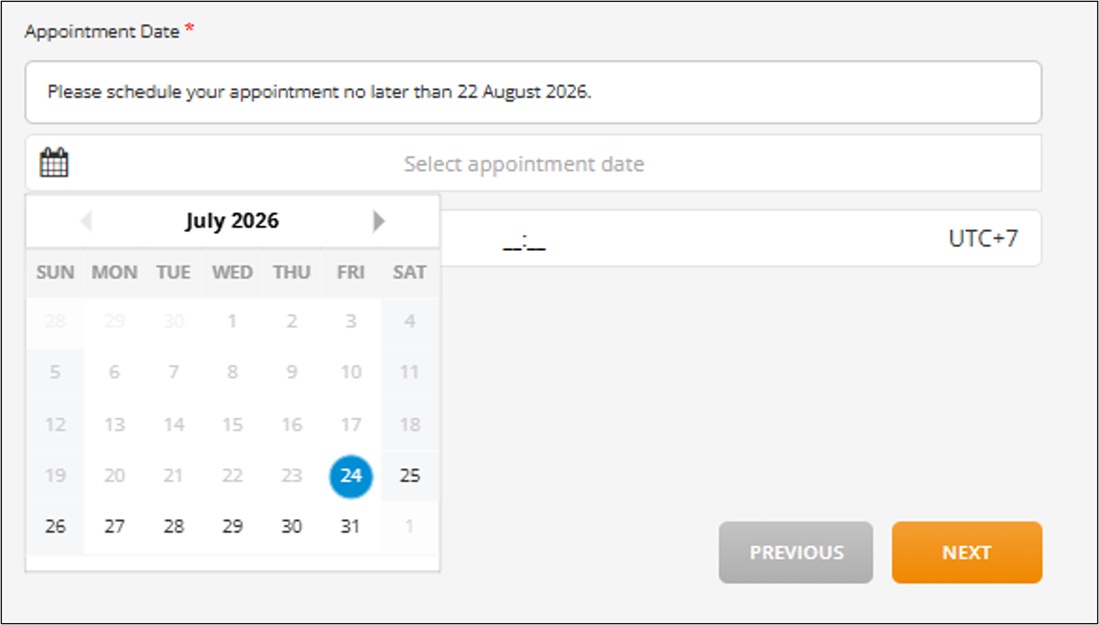Image resolution: width=1099 pixels, height=625 pixels.
Task: Click the time input field with UTC+7
Action: [x=740, y=238]
